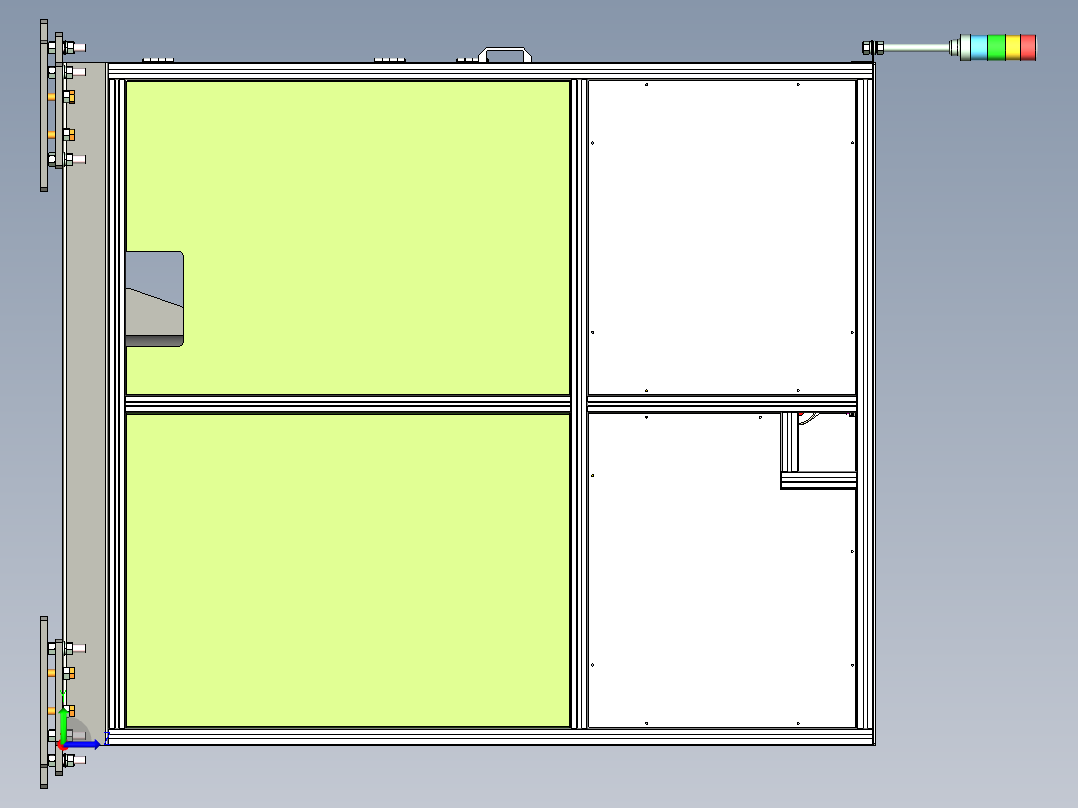Viewport: 1078px width, 808px height.
Task: Click the green segment of the signal tower light
Action: click(996, 47)
